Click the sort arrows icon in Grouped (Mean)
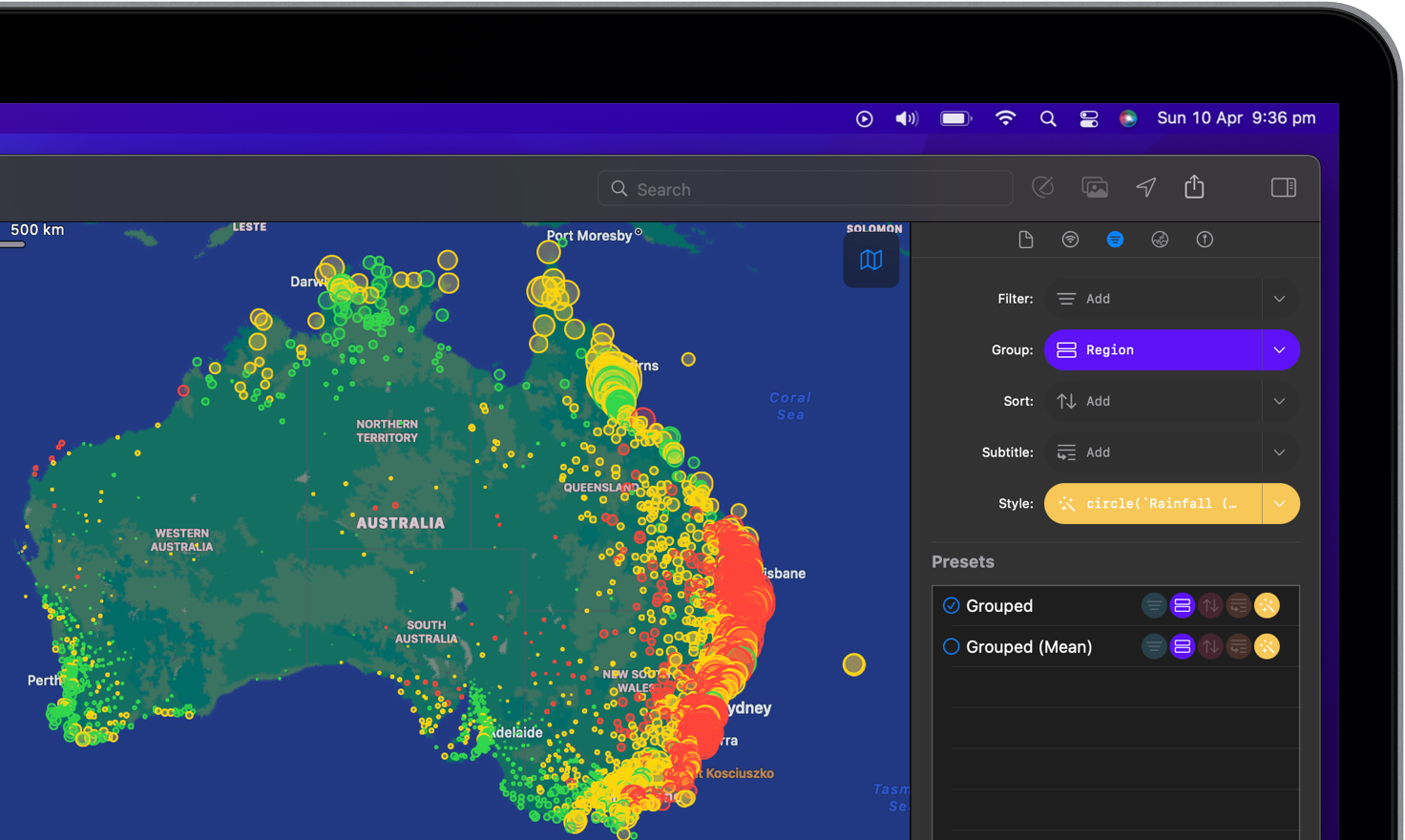The image size is (1405, 840). pos(1210,646)
